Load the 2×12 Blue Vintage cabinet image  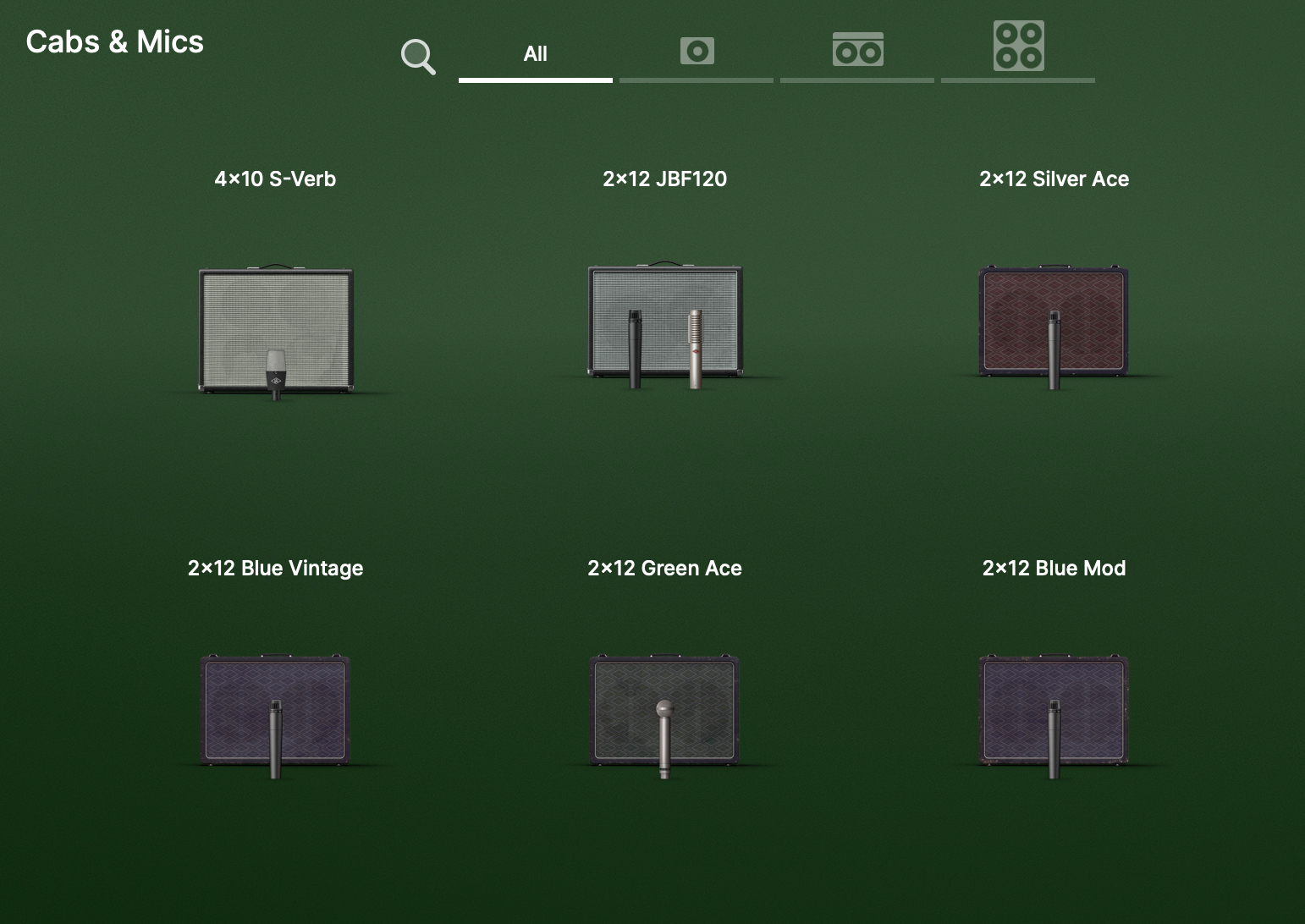tap(276, 711)
